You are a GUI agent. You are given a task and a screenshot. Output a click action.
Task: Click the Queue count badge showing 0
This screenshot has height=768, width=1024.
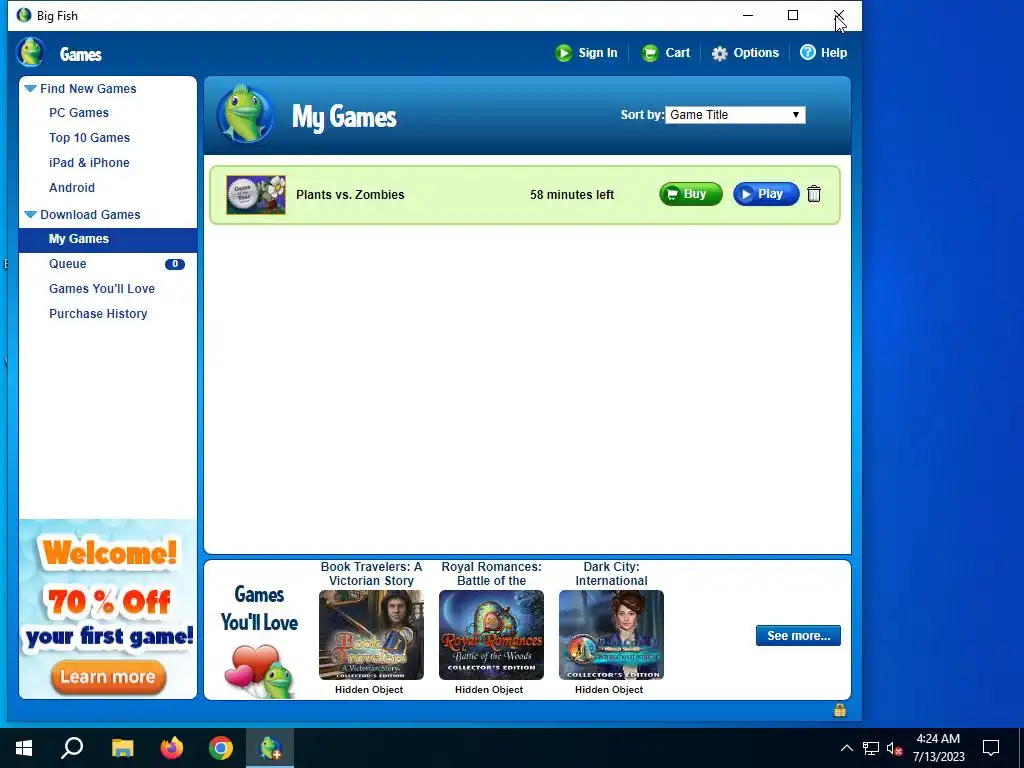coord(174,264)
